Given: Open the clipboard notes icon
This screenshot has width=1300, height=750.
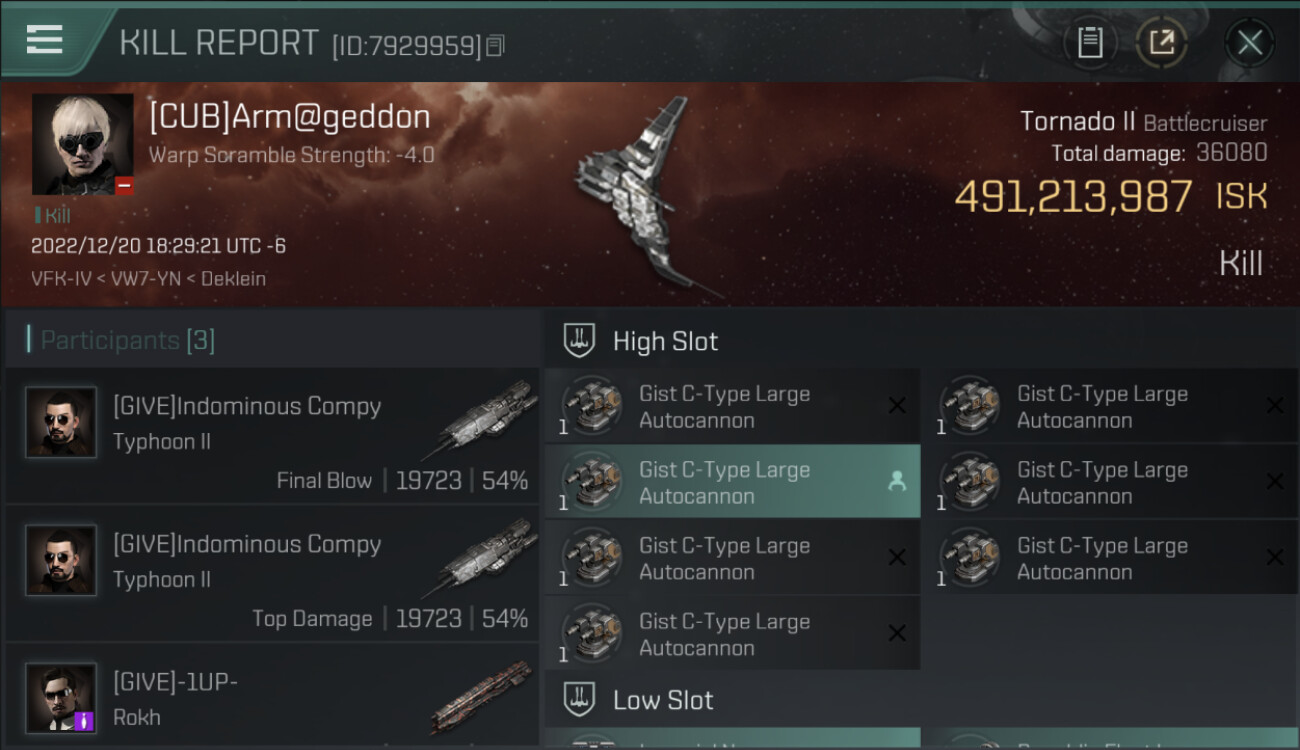Looking at the screenshot, I should pos(1090,42).
